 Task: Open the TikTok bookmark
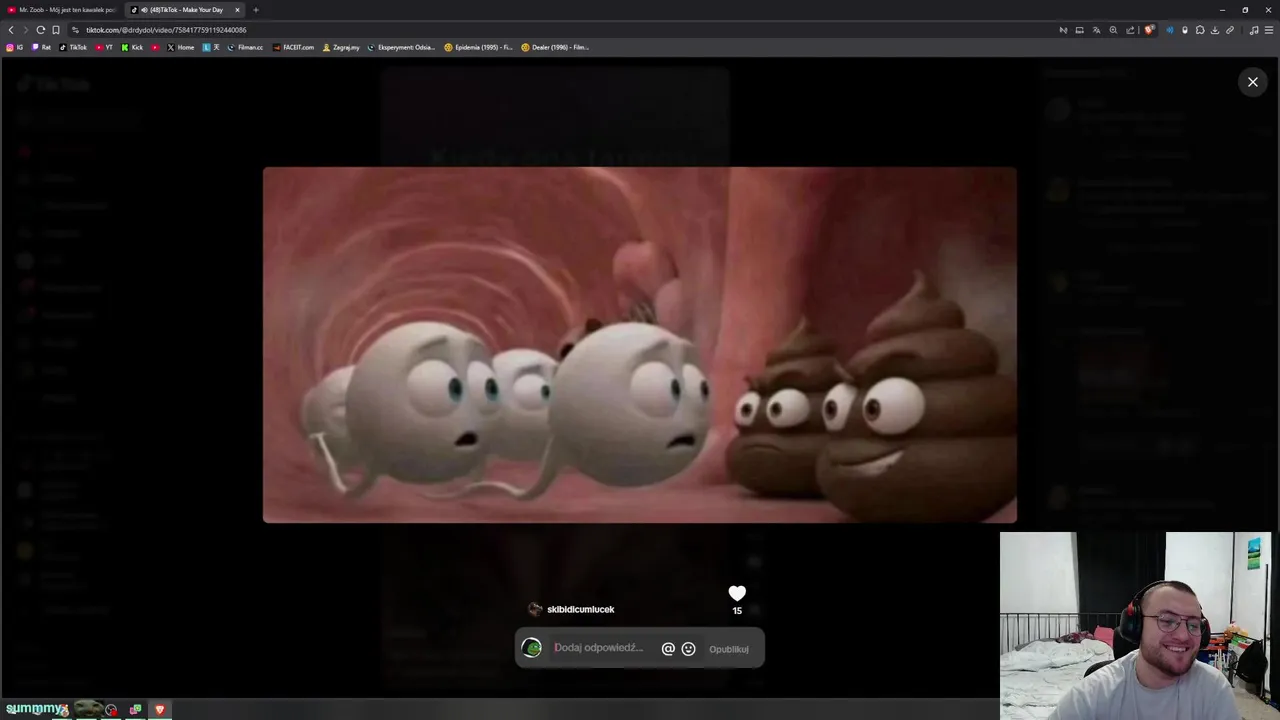click(73, 47)
